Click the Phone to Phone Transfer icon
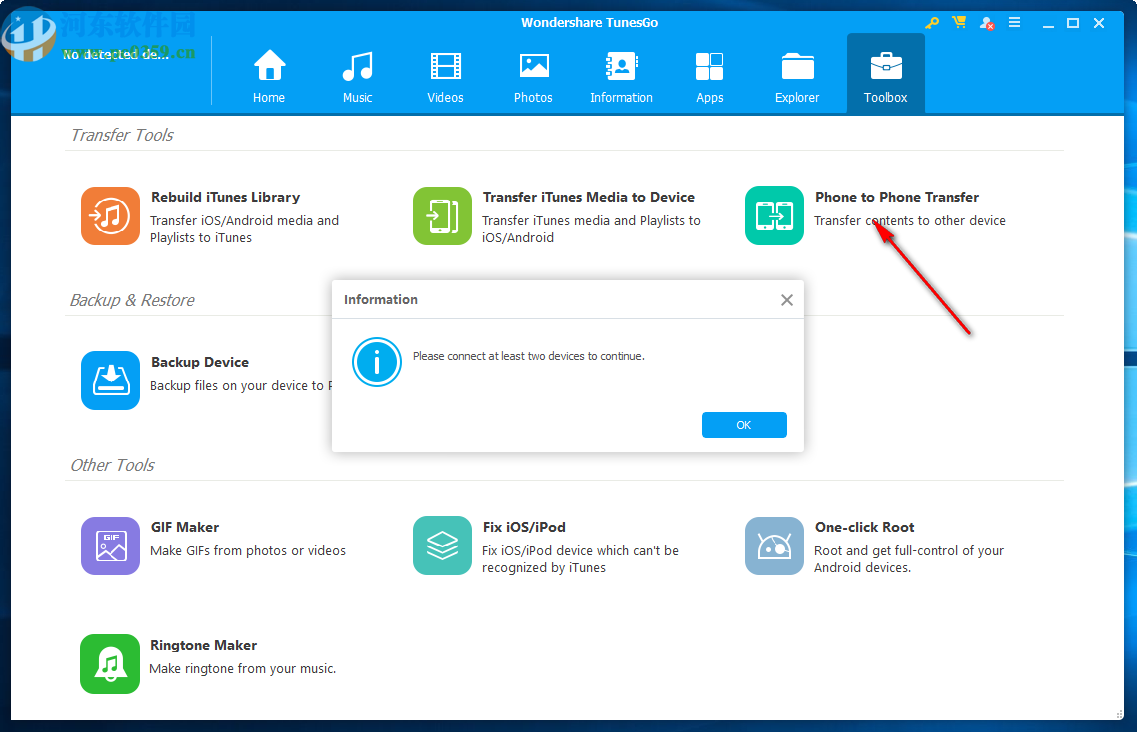Image resolution: width=1137 pixels, height=732 pixels. point(774,215)
